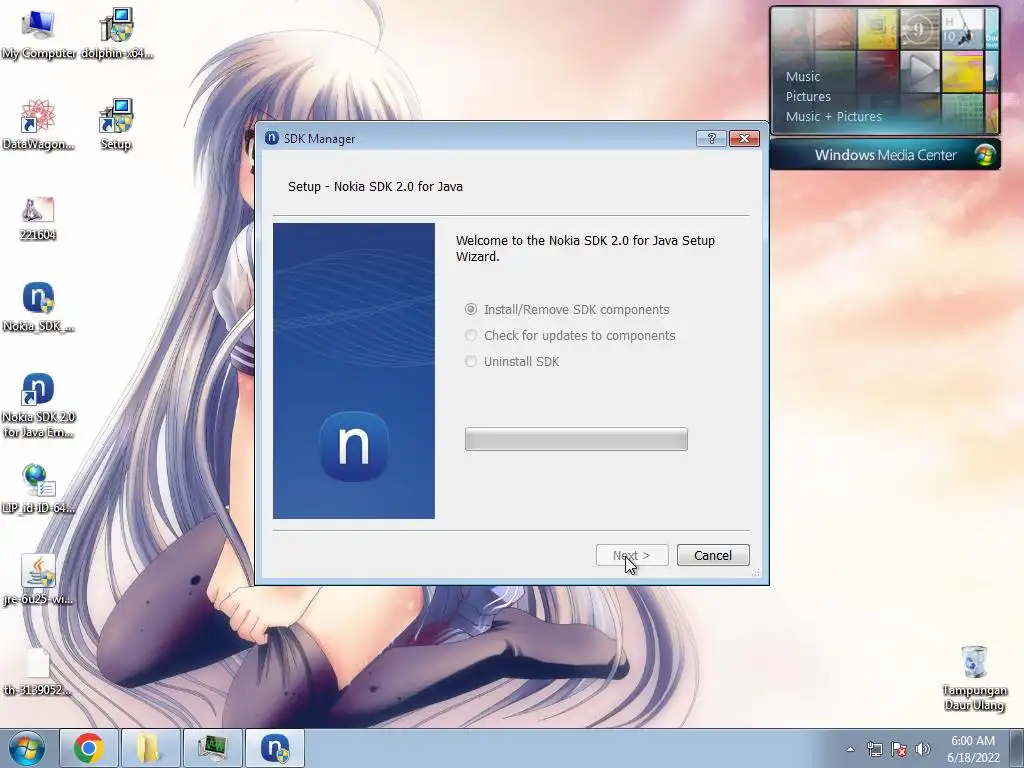Click the Nokia logo banner image
The height and width of the screenshot is (768, 1024).
[354, 371]
